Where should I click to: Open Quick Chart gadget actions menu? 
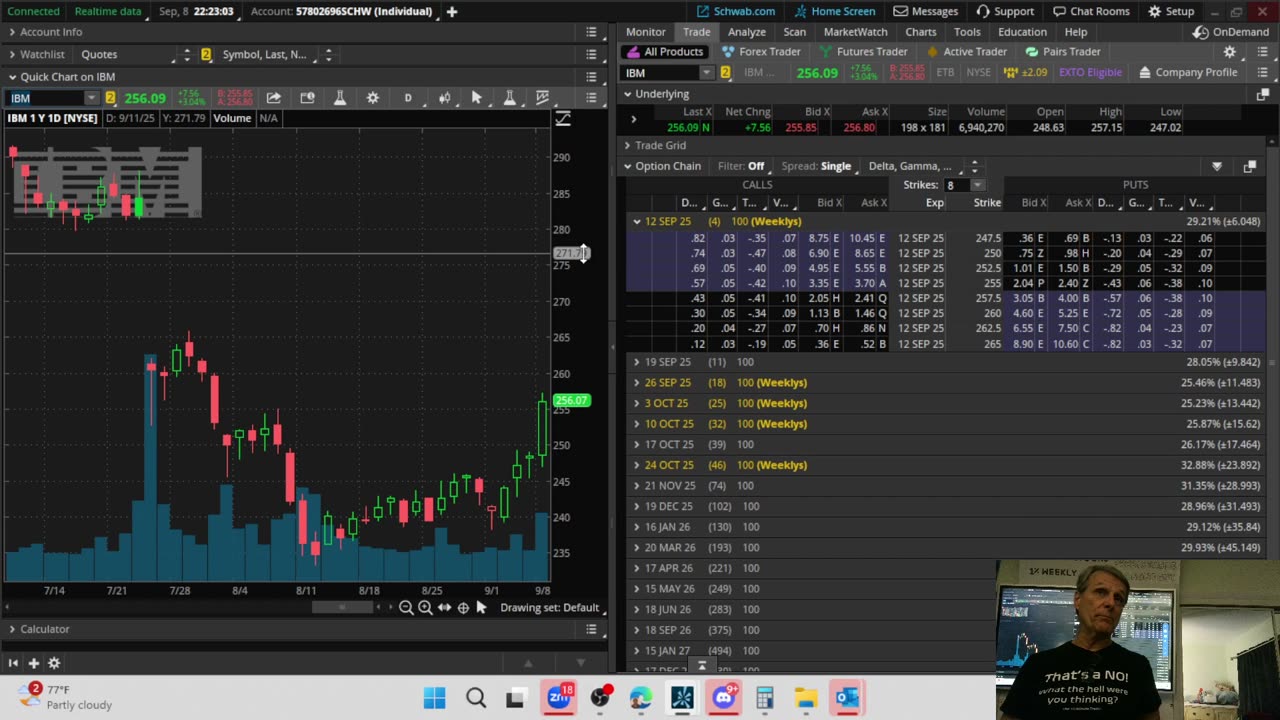(x=591, y=77)
